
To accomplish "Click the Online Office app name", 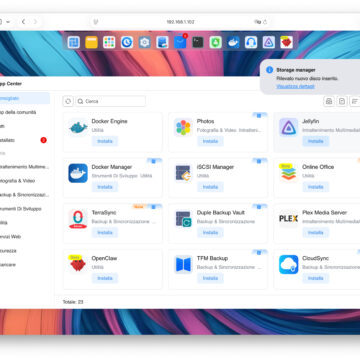I will coord(318,167).
